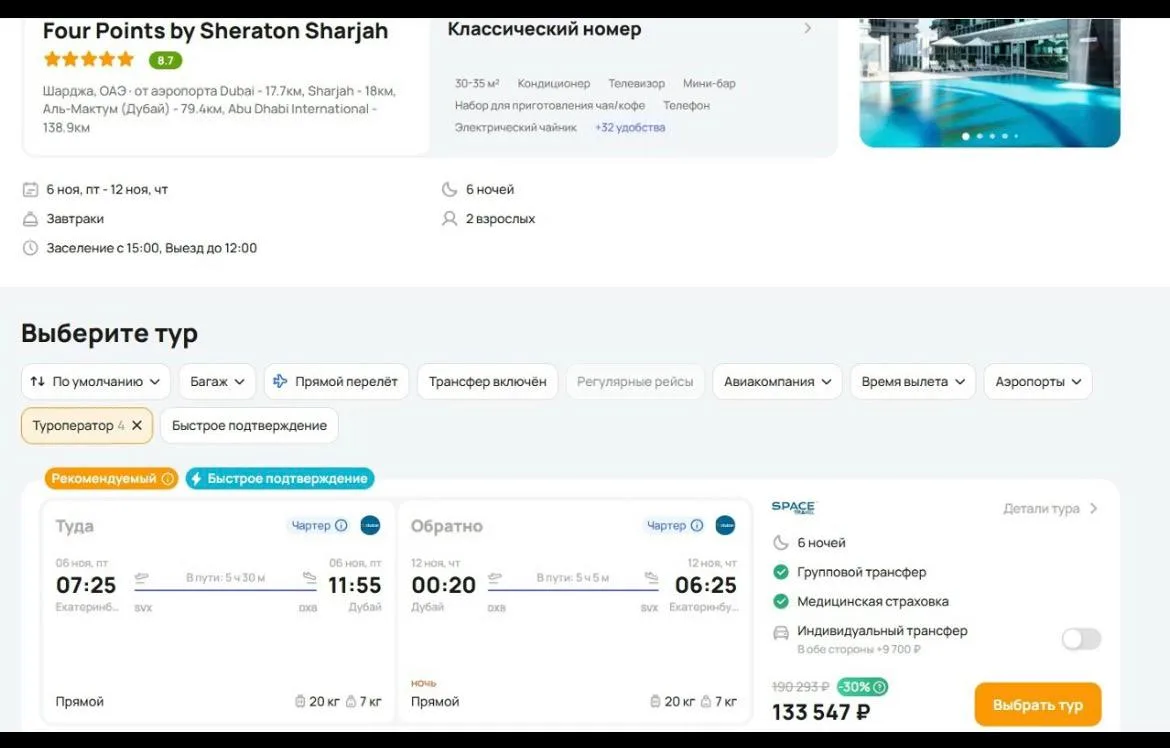
Task: Toggle the Регулярные рейсы filter
Action: click(x=635, y=381)
